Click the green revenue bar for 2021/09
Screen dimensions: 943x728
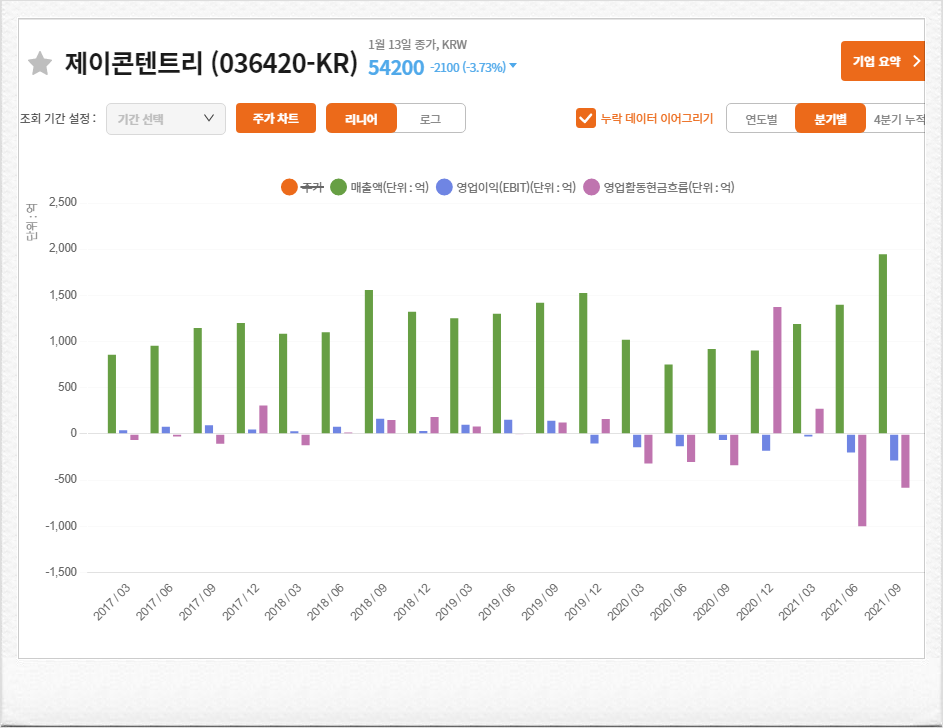tap(883, 343)
